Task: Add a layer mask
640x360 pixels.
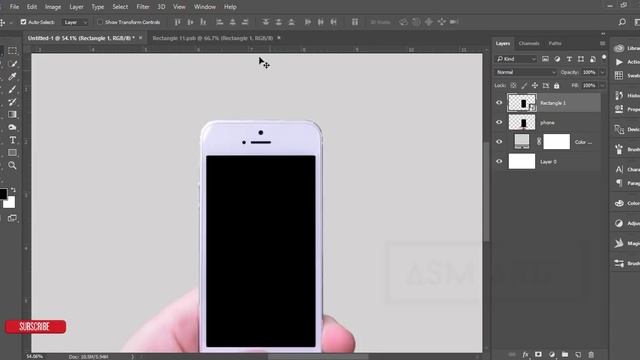Action: [x=538, y=354]
